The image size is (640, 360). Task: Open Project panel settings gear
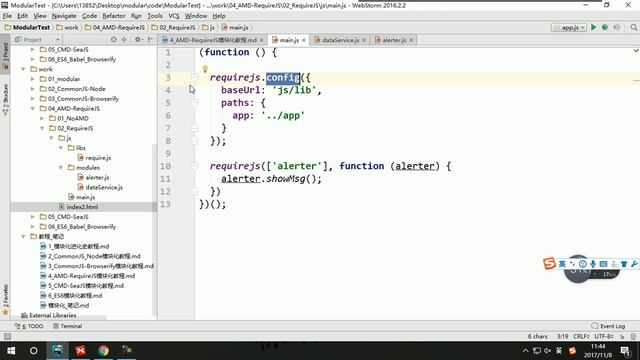coord(138,40)
